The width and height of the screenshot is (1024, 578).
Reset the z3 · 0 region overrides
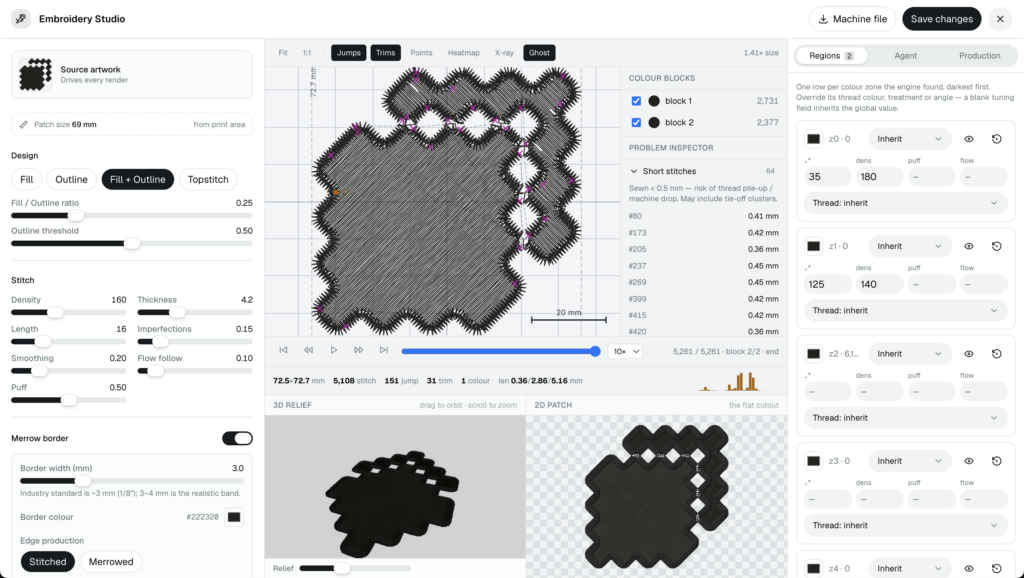click(x=997, y=461)
